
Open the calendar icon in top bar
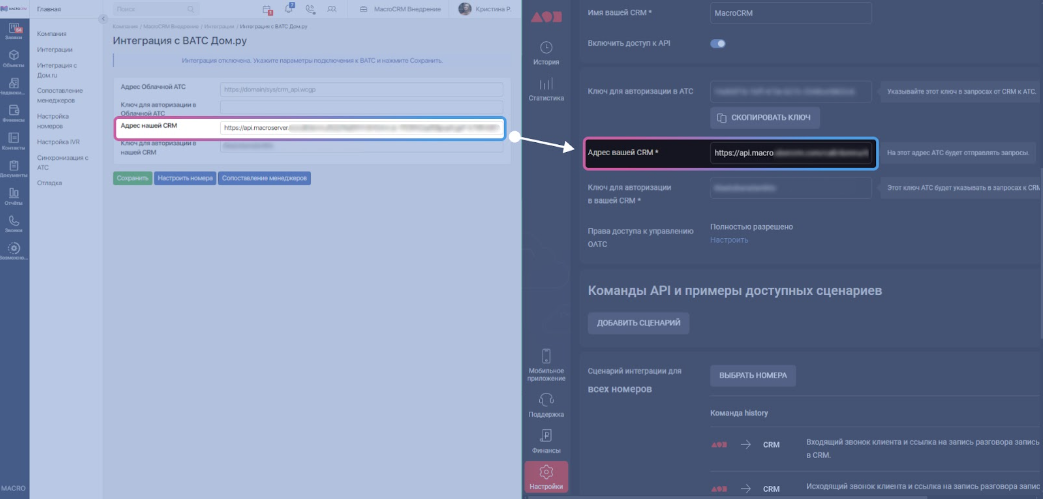coord(267,9)
